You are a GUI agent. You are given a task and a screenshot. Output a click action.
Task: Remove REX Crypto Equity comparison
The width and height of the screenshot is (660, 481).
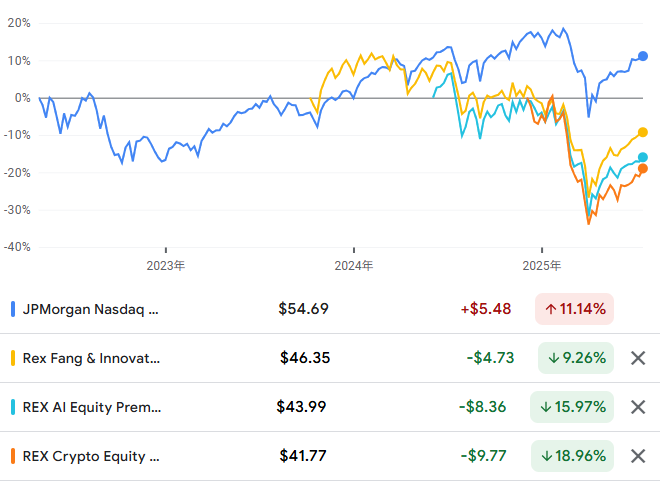(638, 456)
